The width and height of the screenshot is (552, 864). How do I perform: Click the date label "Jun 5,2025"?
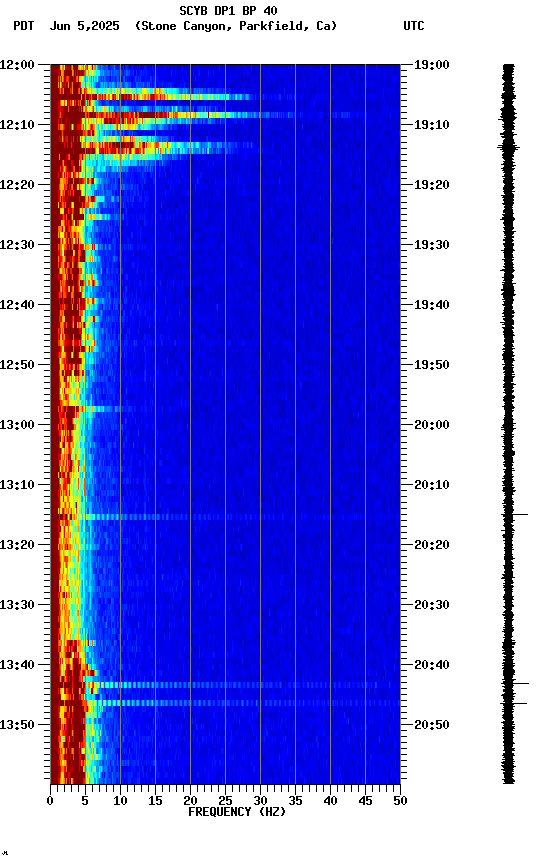click(x=84, y=26)
